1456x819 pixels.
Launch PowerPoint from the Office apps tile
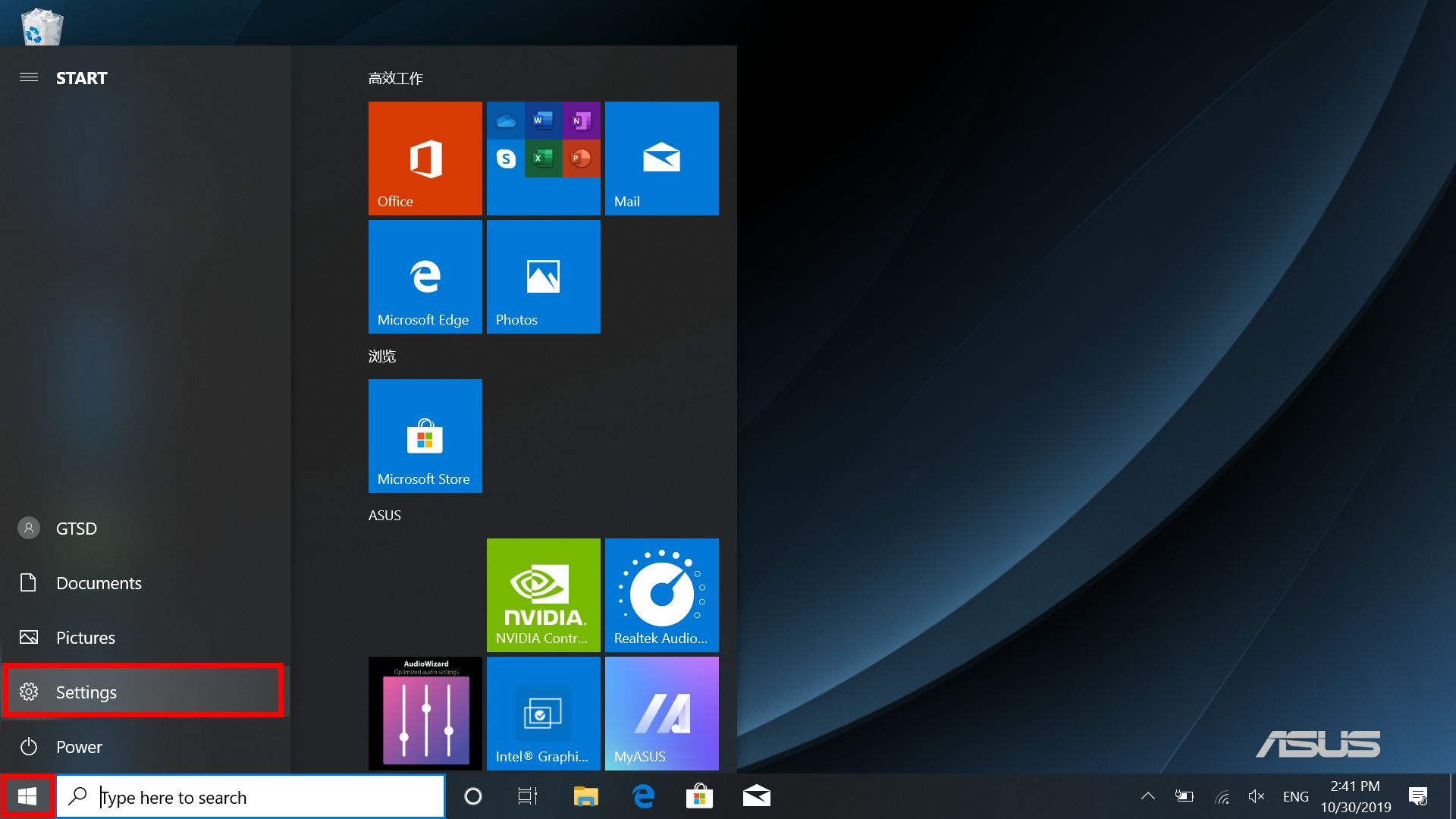[581, 158]
